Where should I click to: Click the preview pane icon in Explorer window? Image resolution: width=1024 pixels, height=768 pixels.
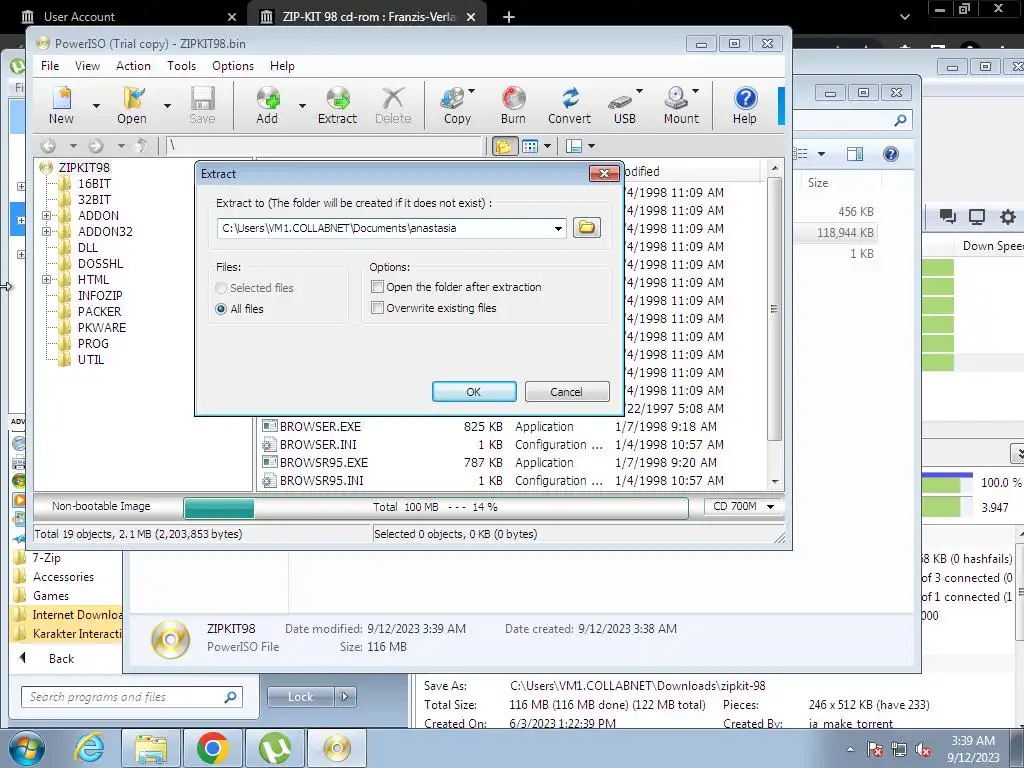tap(854, 154)
